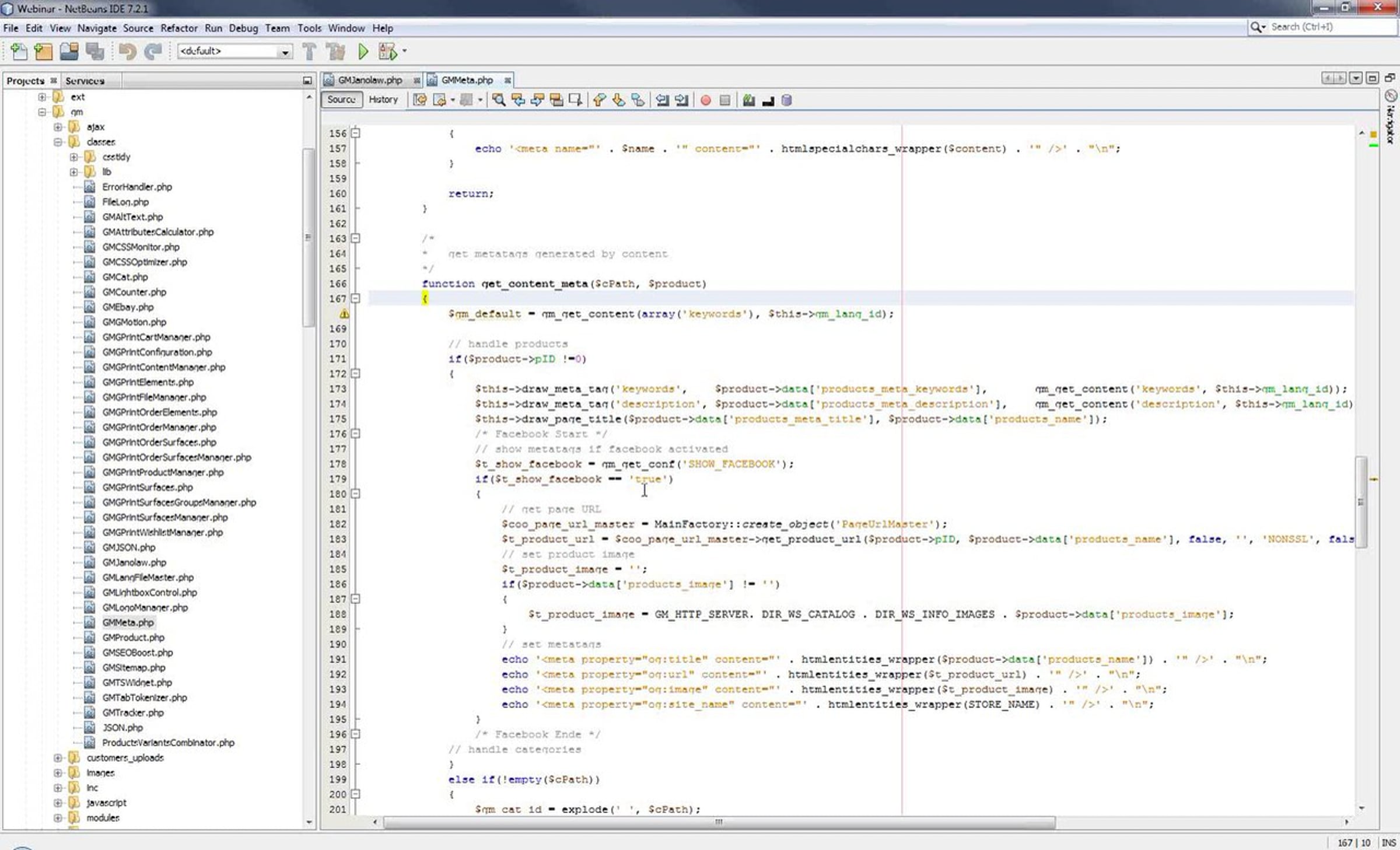Open the Refactor menu
The image size is (1400, 850).
click(178, 28)
